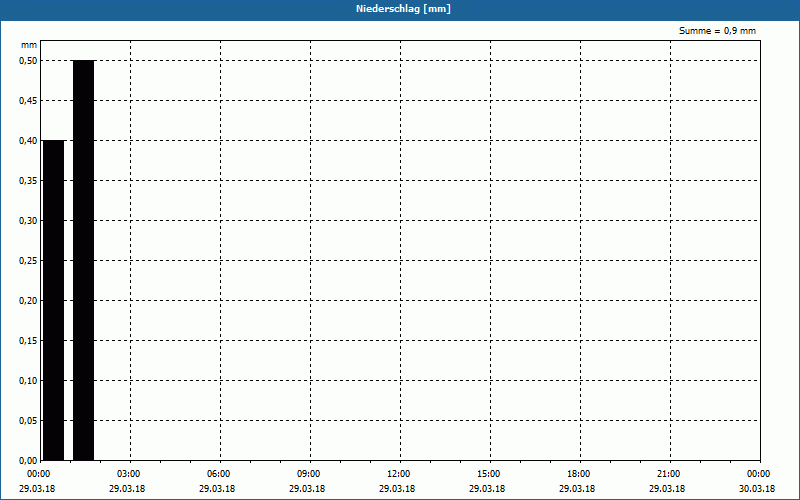Click the 0,20 y-axis label
Image resolution: width=800 pixels, height=500 pixels.
click(x=28, y=301)
